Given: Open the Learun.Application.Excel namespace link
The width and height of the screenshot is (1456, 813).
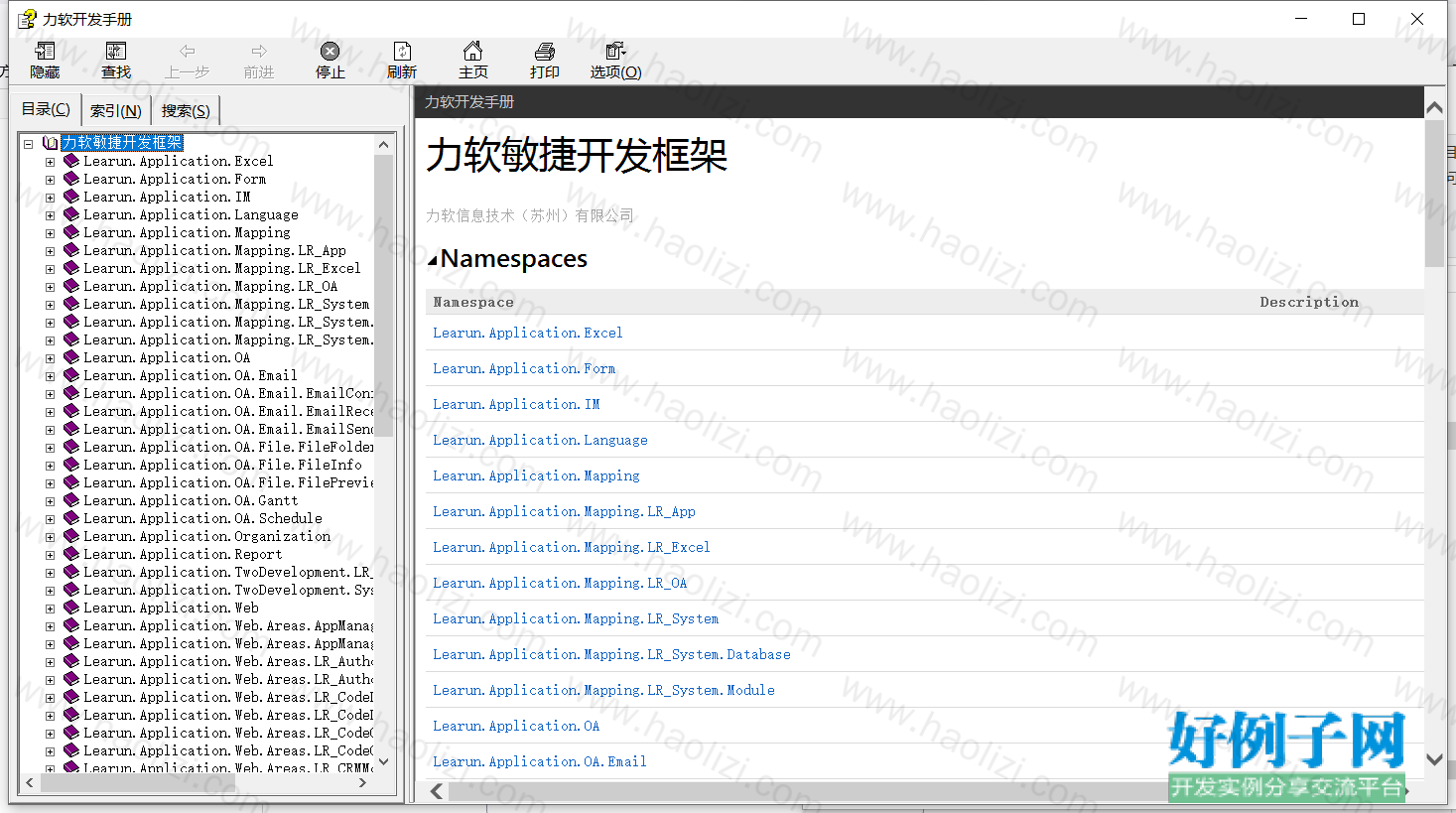Looking at the screenshot, I should pos(528,333).
